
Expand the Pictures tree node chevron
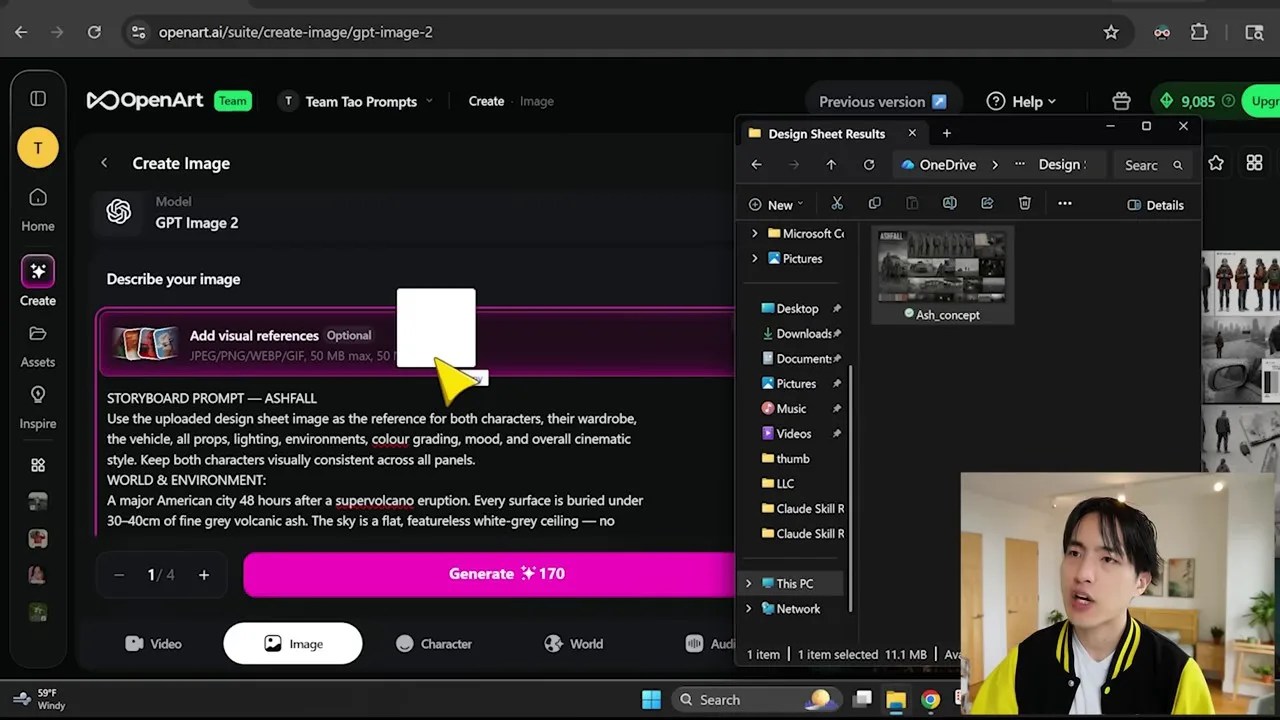tap(755, 258)
